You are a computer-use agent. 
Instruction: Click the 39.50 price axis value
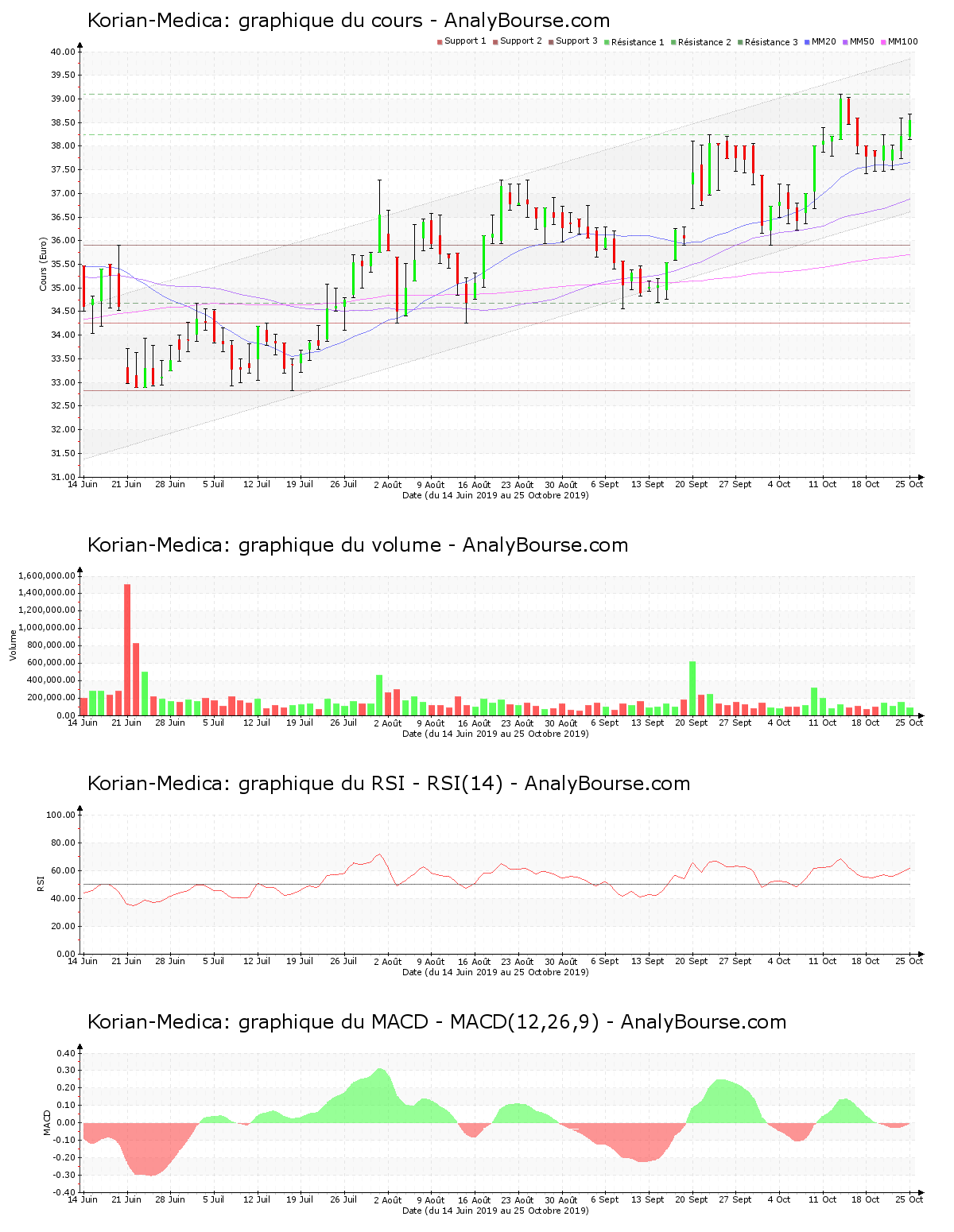coord(63,76)
